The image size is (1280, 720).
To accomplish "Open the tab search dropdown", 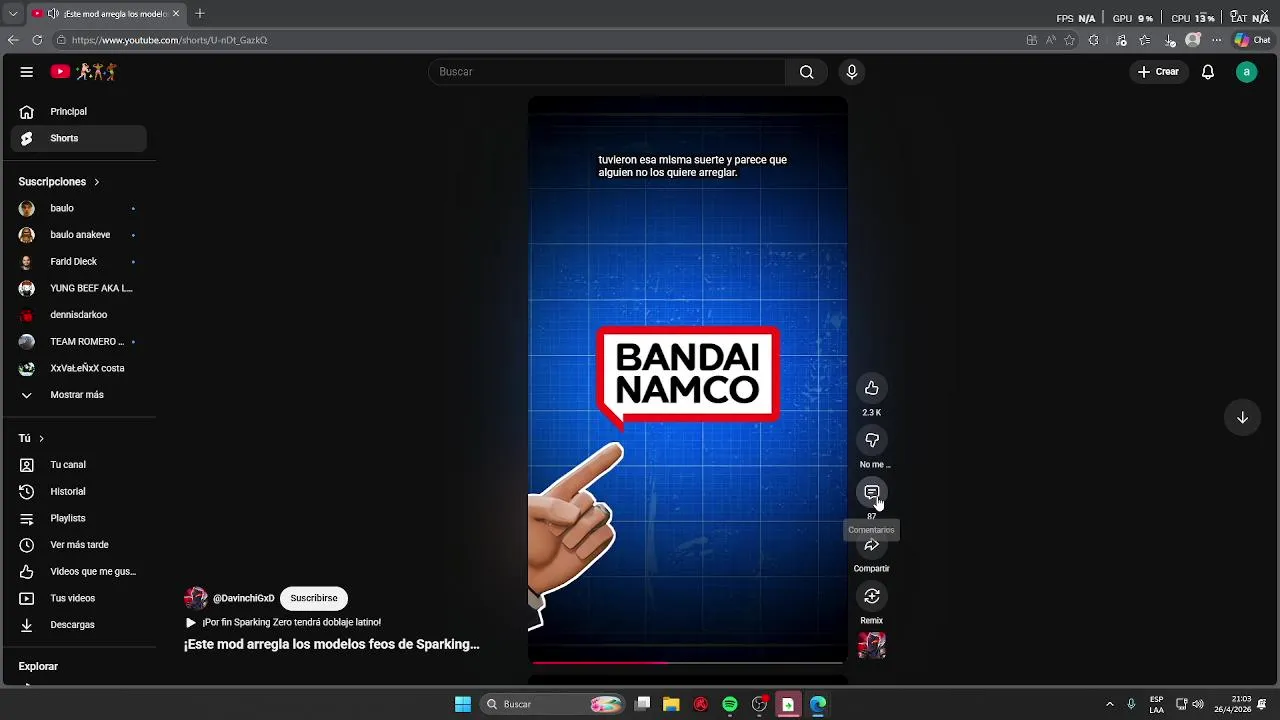I will point(13,14).
